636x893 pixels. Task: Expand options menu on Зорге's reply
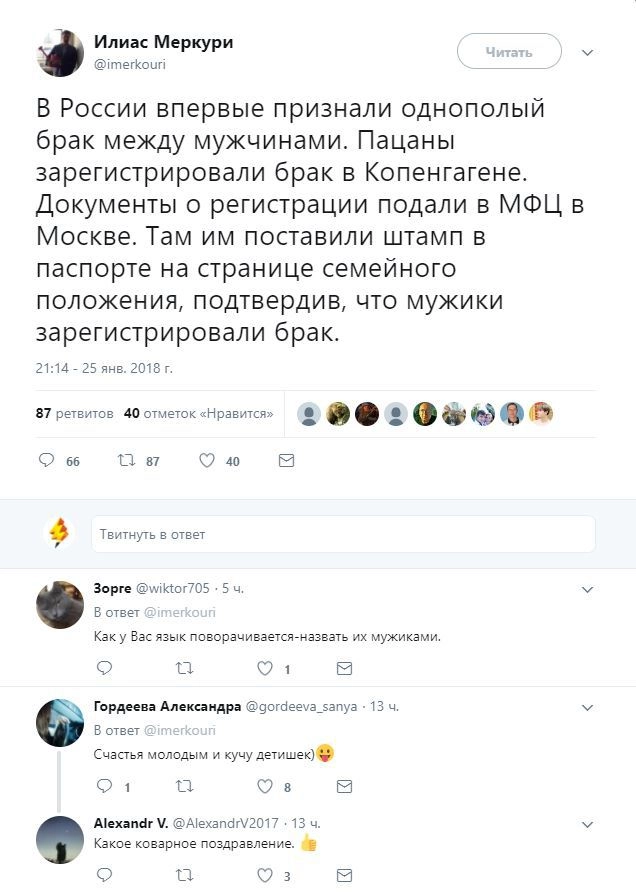click(587, 590)
